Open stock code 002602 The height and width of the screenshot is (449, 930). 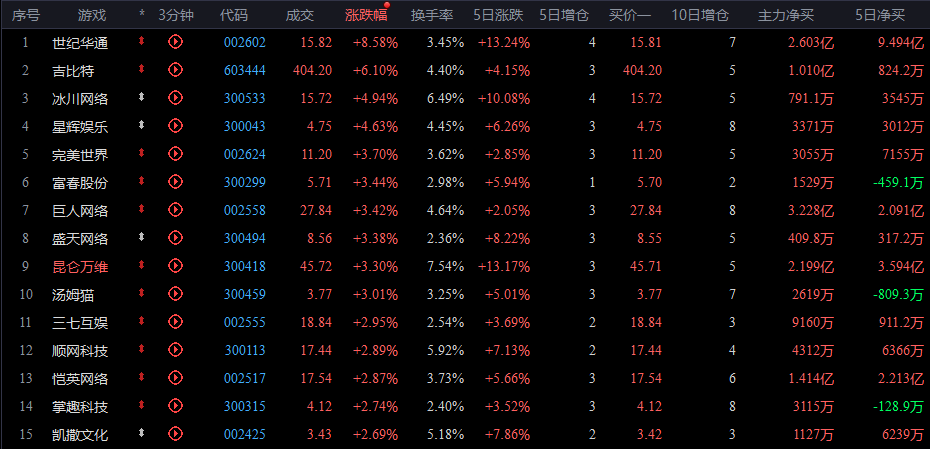point(245,42)
